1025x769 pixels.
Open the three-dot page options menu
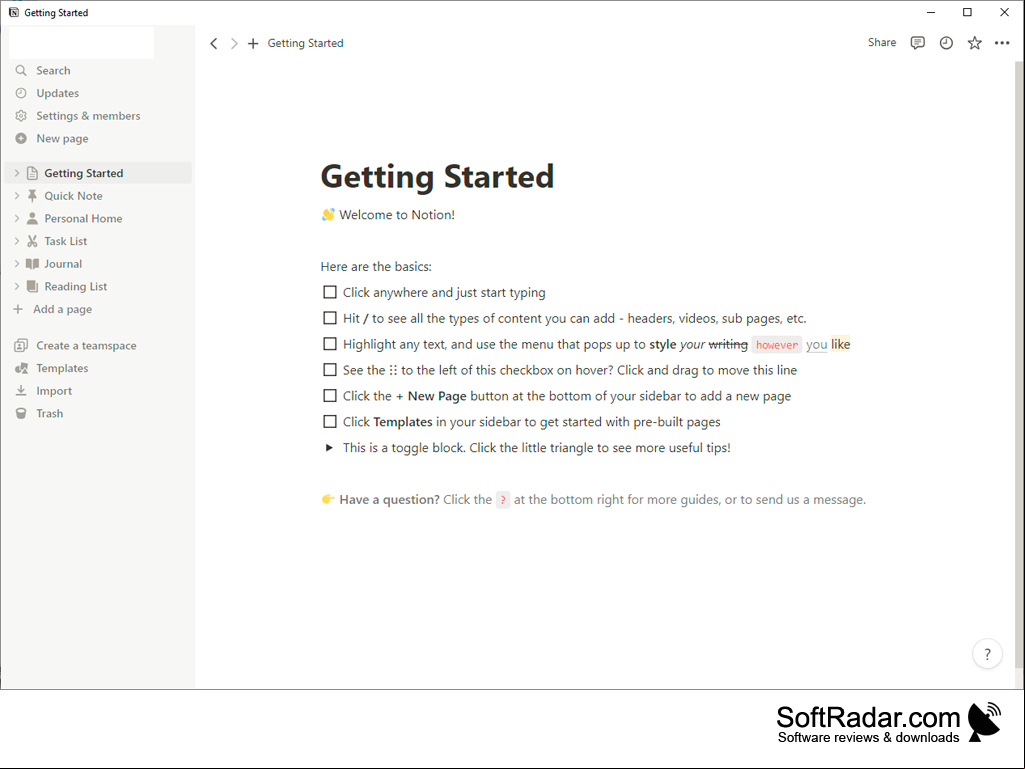(1002, 43)
